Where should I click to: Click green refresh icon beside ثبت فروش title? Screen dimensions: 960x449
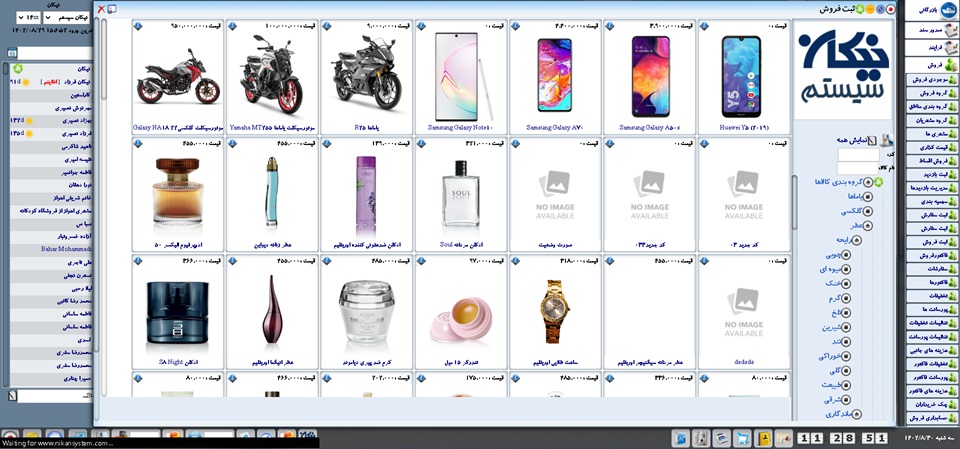coord(860,9)
